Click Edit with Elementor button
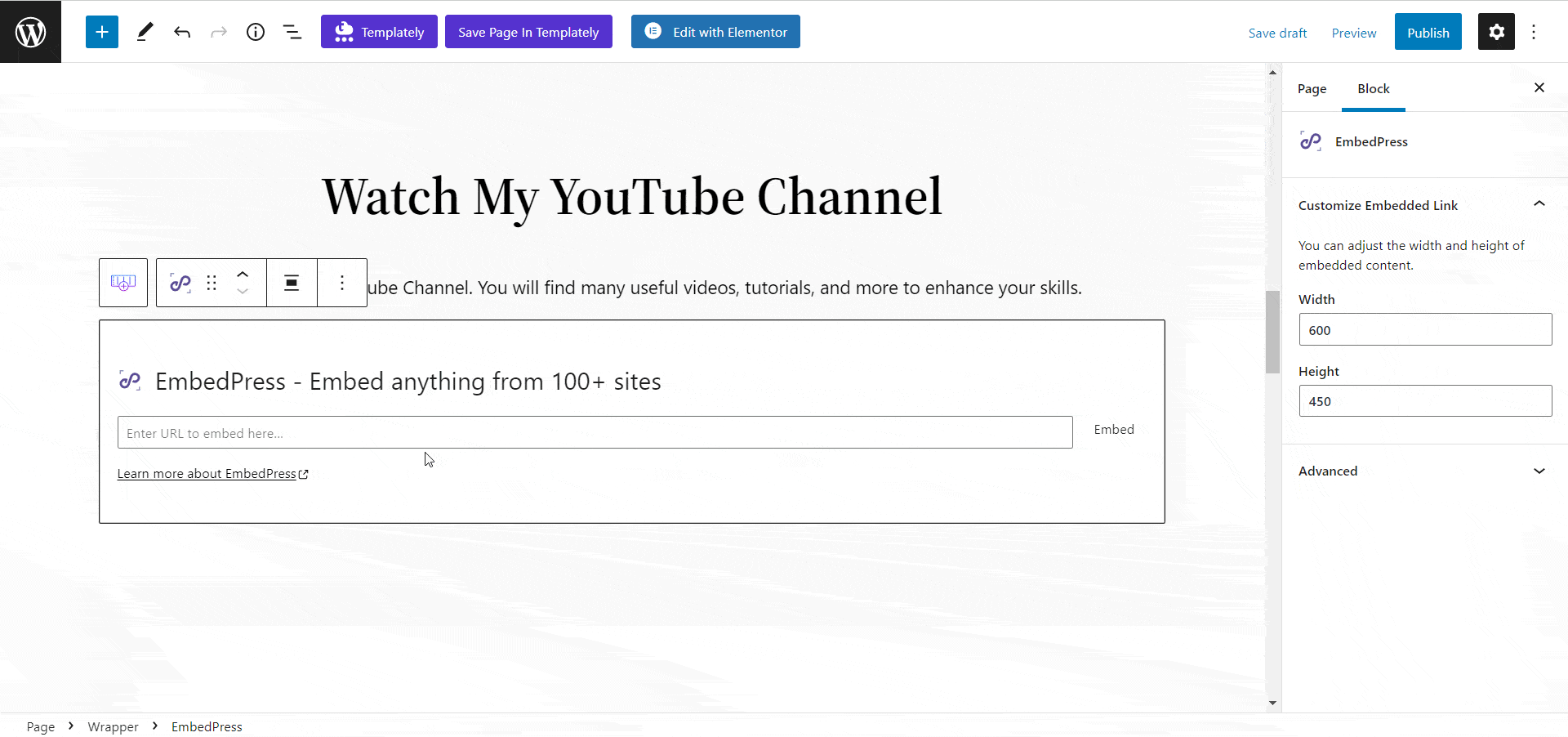This screenshot has width=1568, height=737. [715, 32]
